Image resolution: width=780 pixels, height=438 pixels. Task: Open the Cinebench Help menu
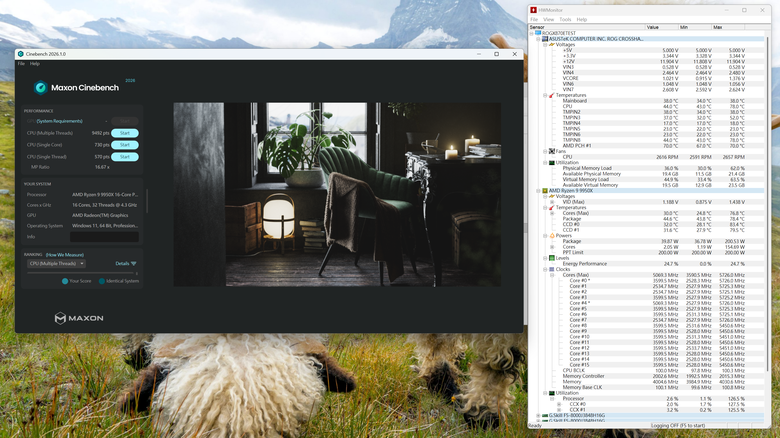(x=35, y=64)
